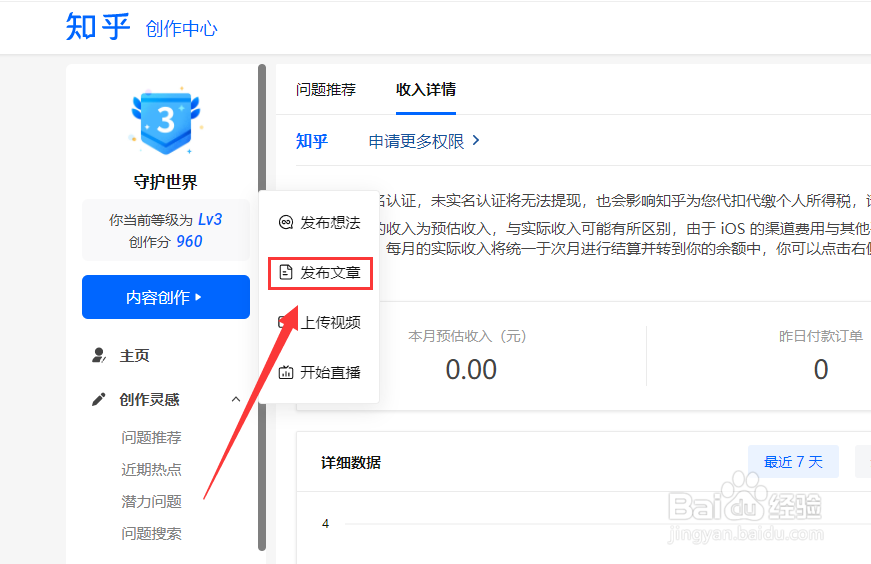Open 申请更多权限 link
This screenshot has height=564, width=871.
tap(417, 141)
